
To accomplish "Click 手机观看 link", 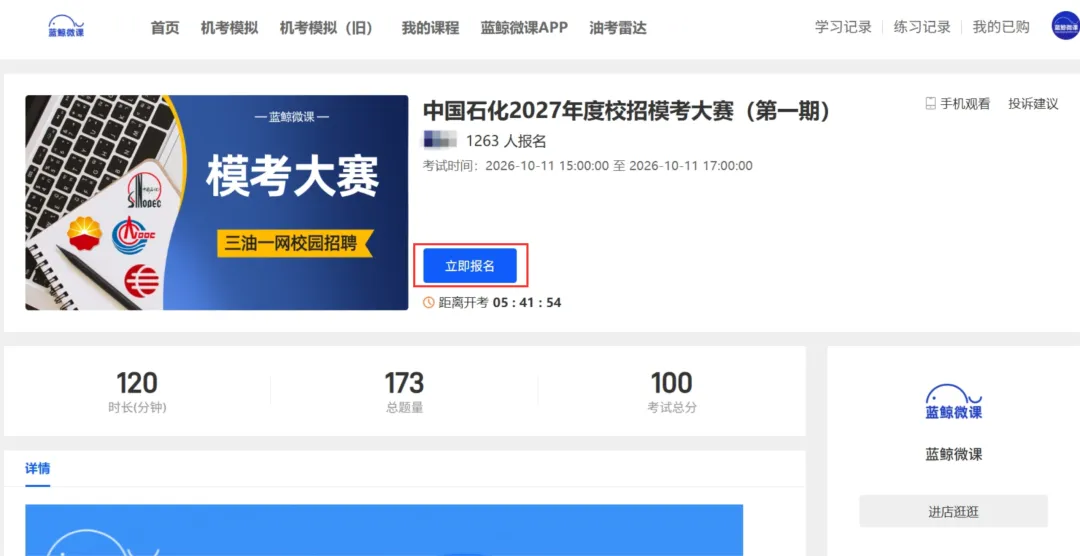I will pos(965,104).
